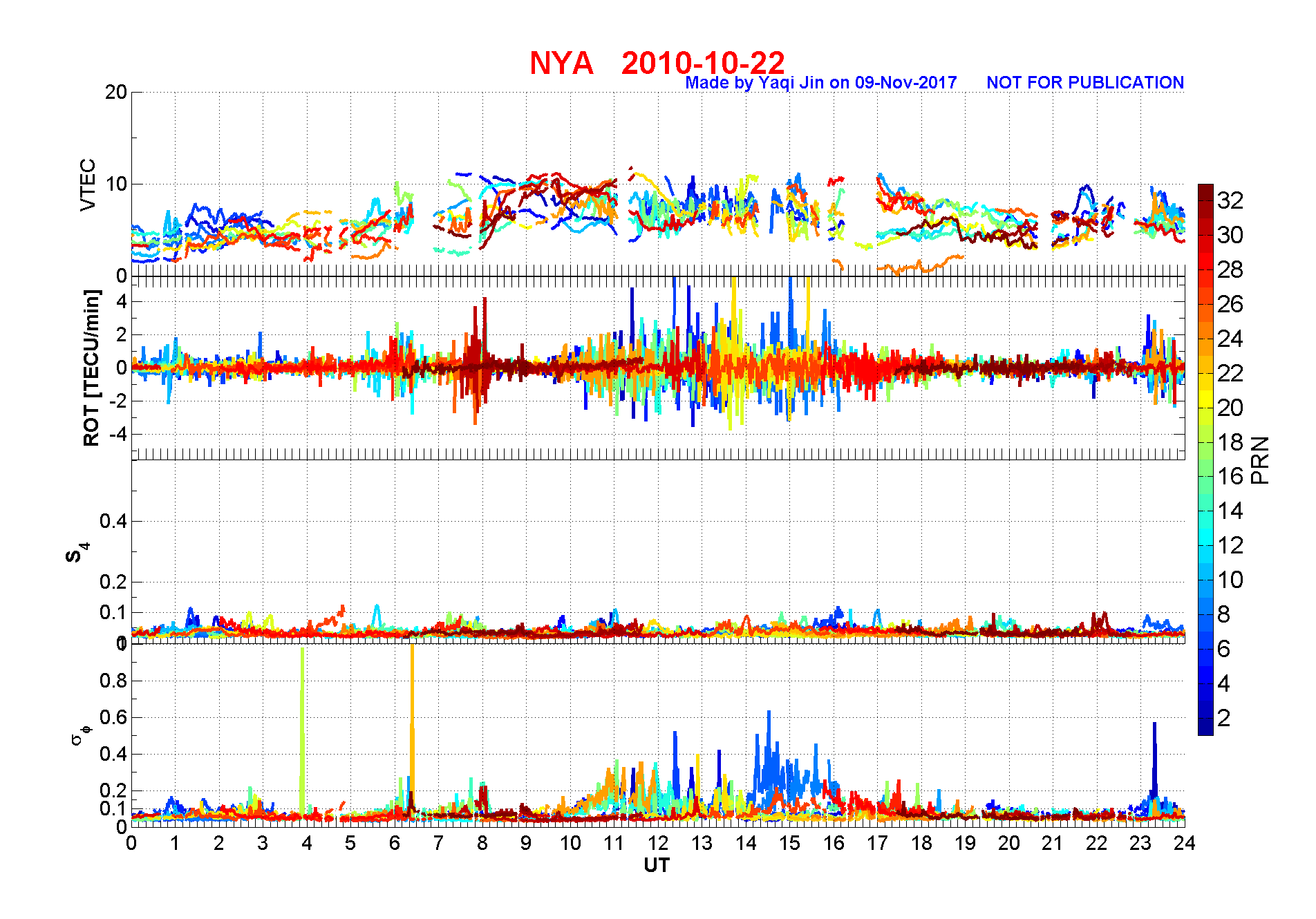Select colorbar tick label '2'
The image size is (1316, 919).
coord(1224,718)
